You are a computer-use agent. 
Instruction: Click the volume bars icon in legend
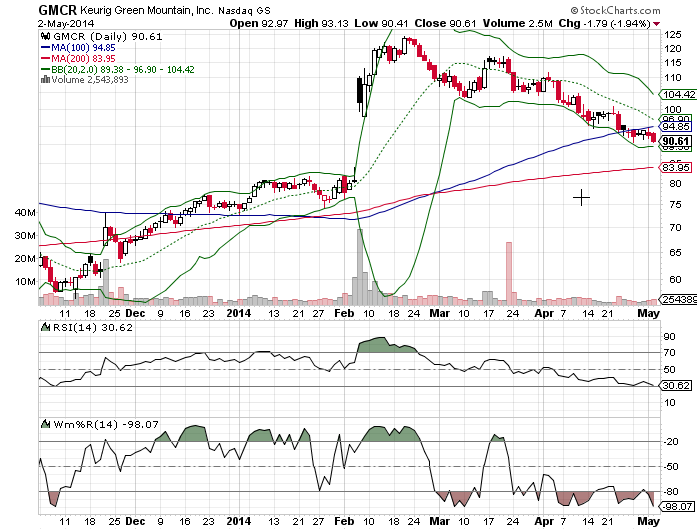[45, 80]
